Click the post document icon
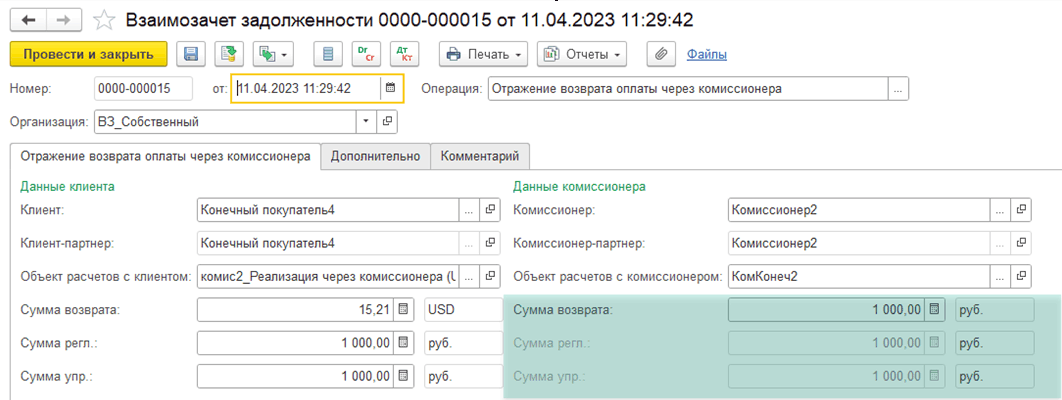Viewport: 1062px width, 400px height. tap(231, 54)
